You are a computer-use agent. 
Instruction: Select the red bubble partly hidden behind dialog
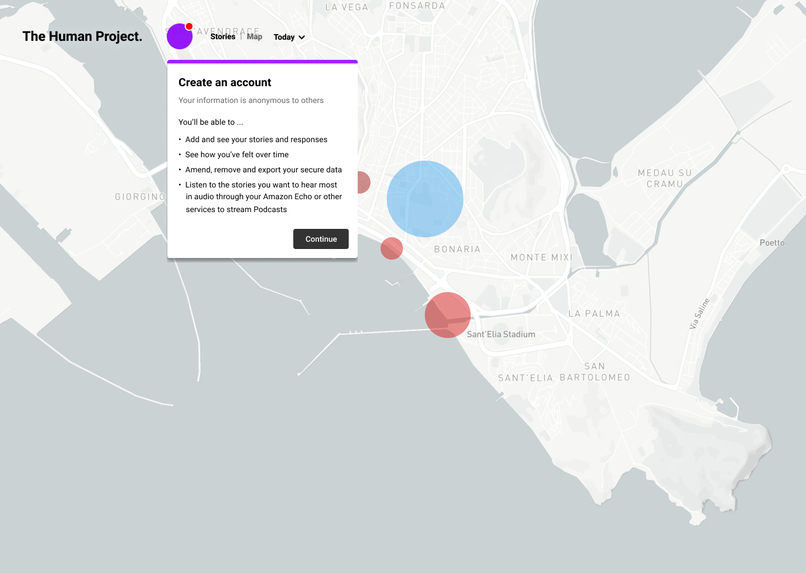pyautogui.click(x=363, y=182)
